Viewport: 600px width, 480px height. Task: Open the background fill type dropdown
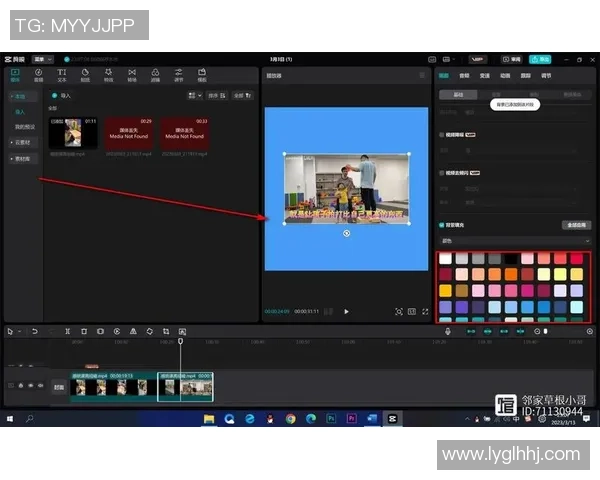click(515, 240)
